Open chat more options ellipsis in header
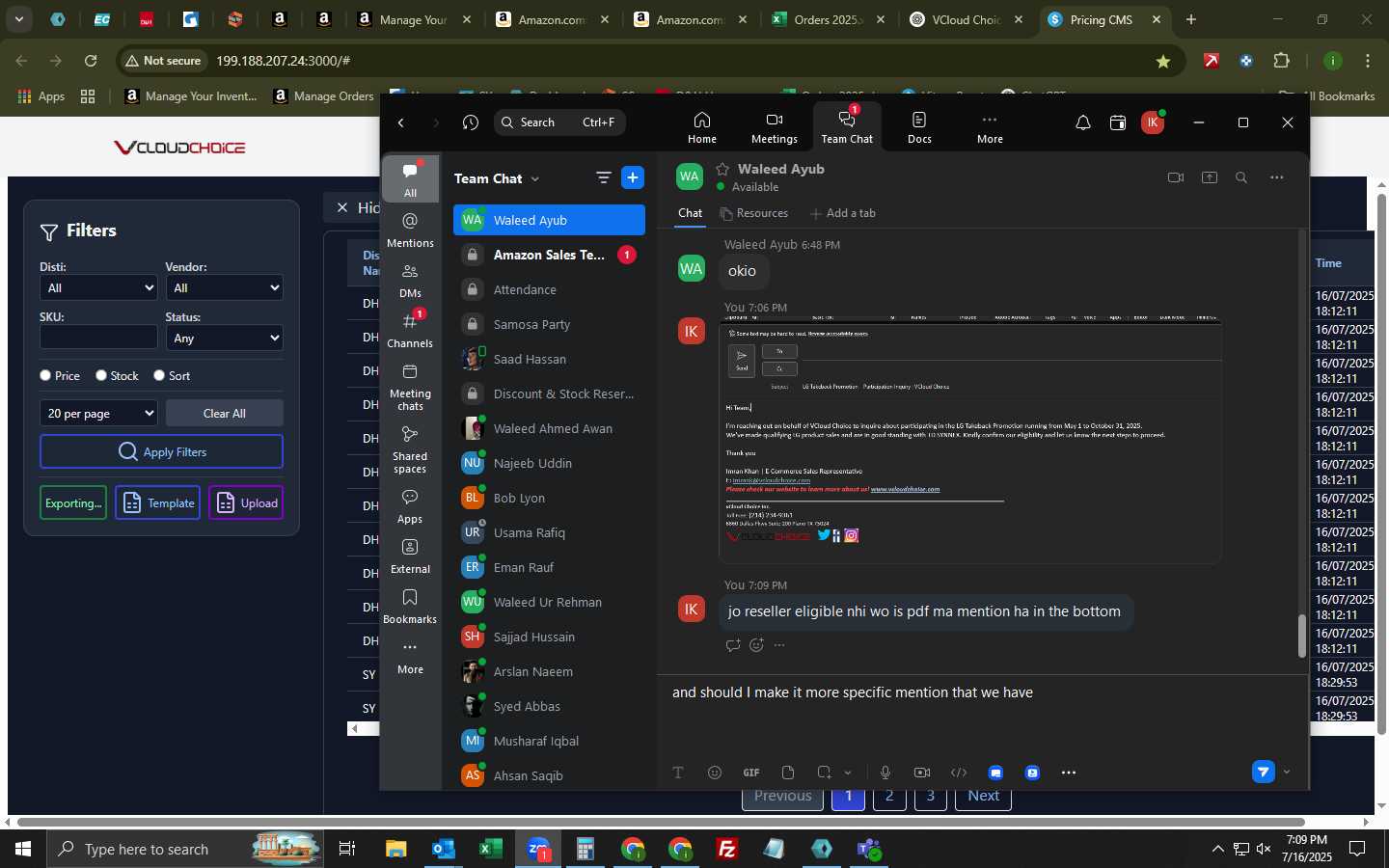This screenshot has height=868, width=1389. pyautogui.click(x=1276, y=177)
